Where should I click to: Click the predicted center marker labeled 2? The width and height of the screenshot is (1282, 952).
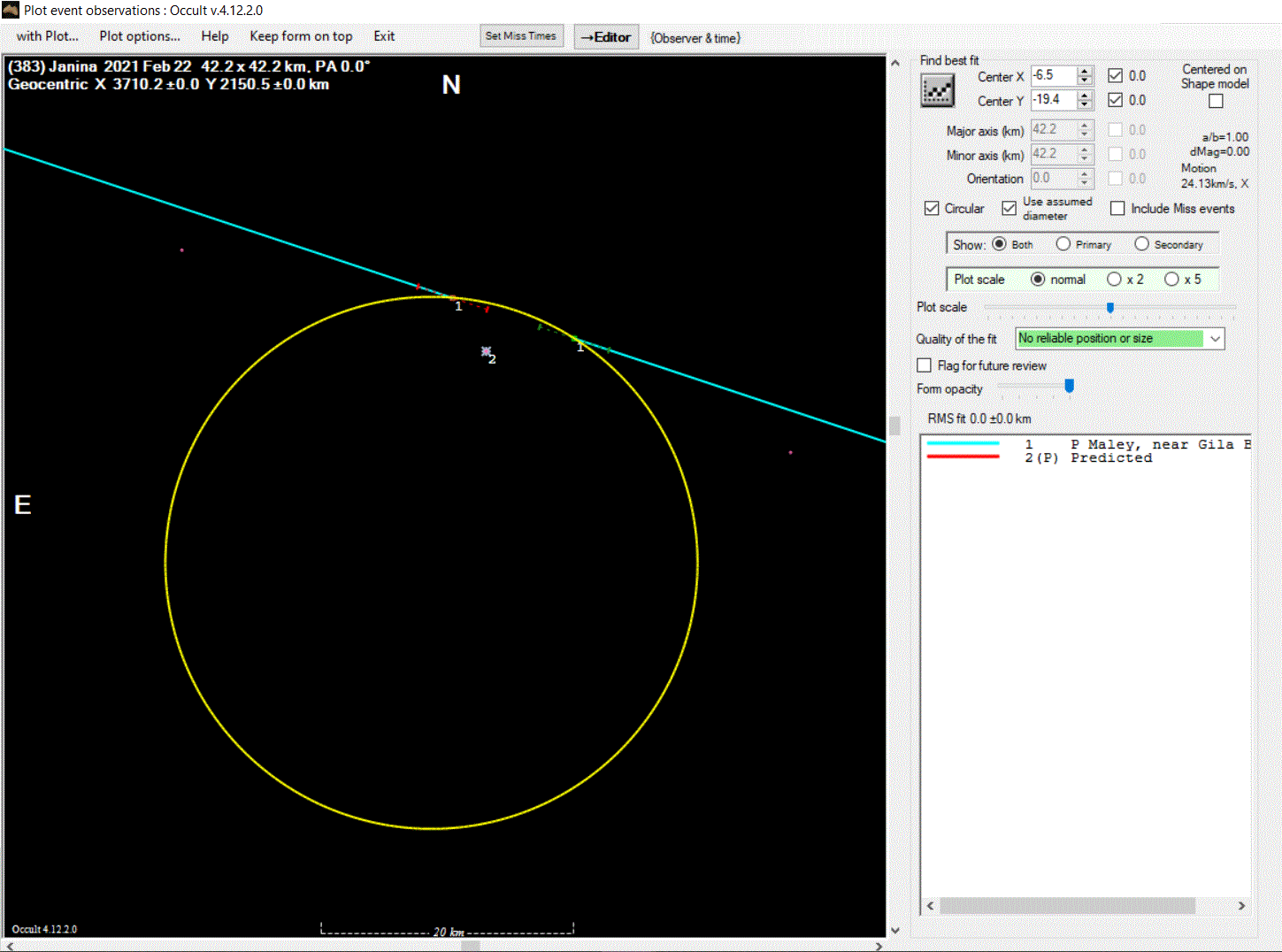[x=486, y=351]
